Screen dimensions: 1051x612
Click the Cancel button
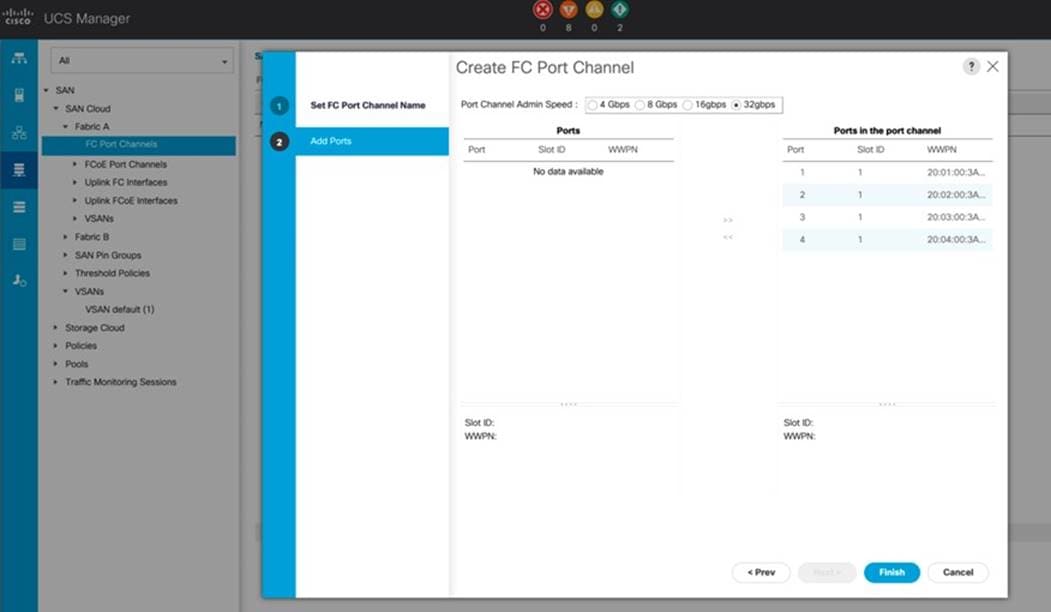958,572
